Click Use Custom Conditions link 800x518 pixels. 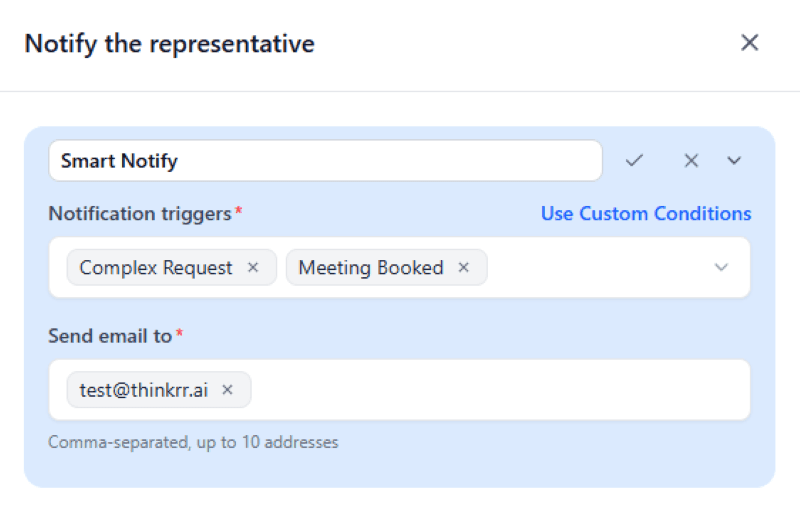pyautogui.click(x=646, y=214)
